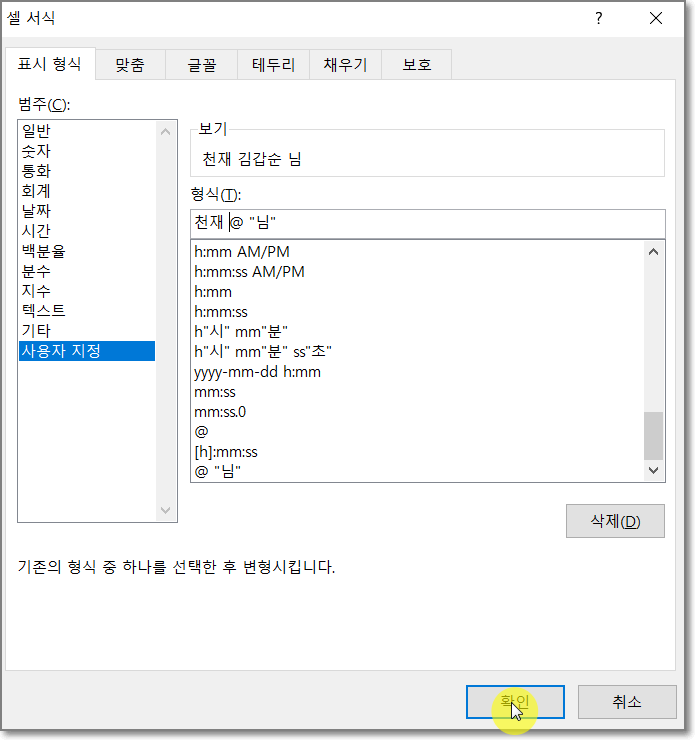Select format h:mm AM/PM
The width and height of the screenshot is (695, 740).
pos(418,252)
